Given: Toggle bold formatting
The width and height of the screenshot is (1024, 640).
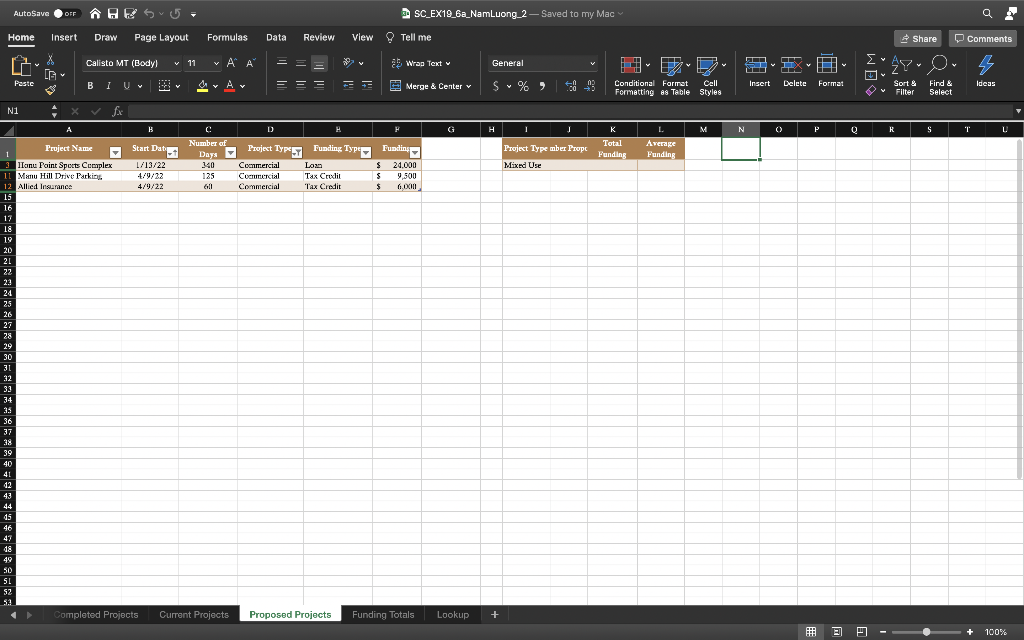Looking at the screenshot, I should click(x=93, y=86).
